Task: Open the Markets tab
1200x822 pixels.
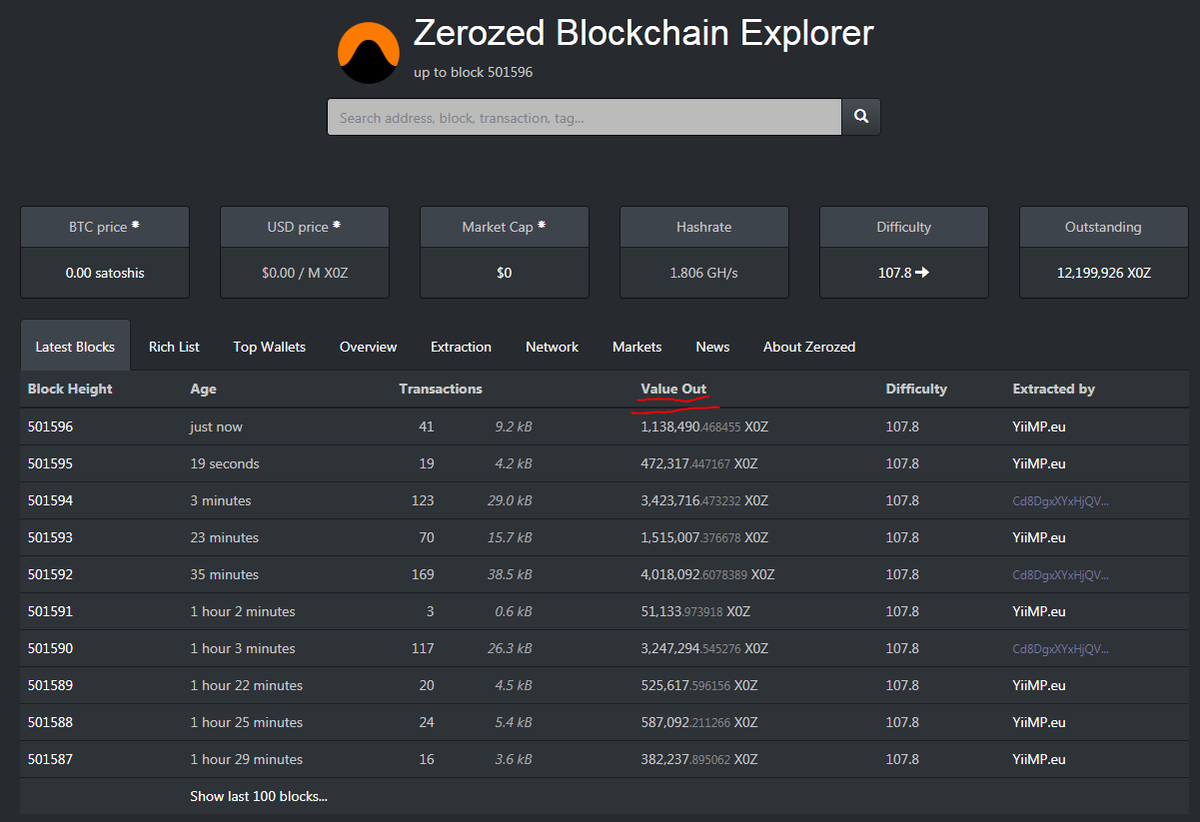Action: [x=636, y=346]
